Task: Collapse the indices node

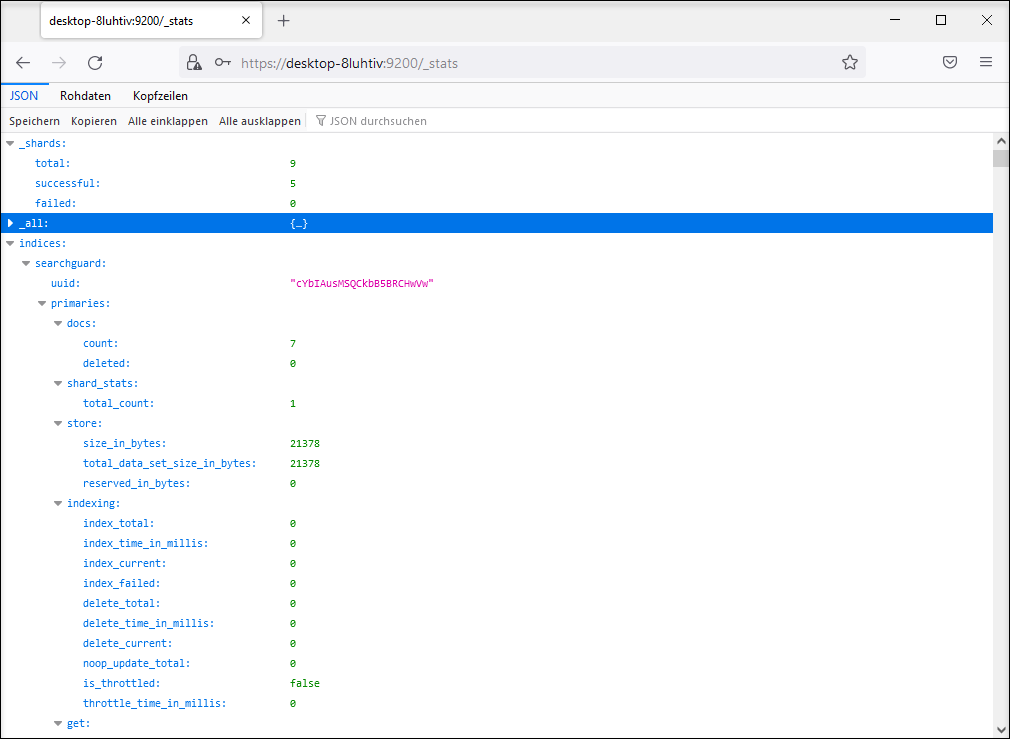Action: [10, 244]
